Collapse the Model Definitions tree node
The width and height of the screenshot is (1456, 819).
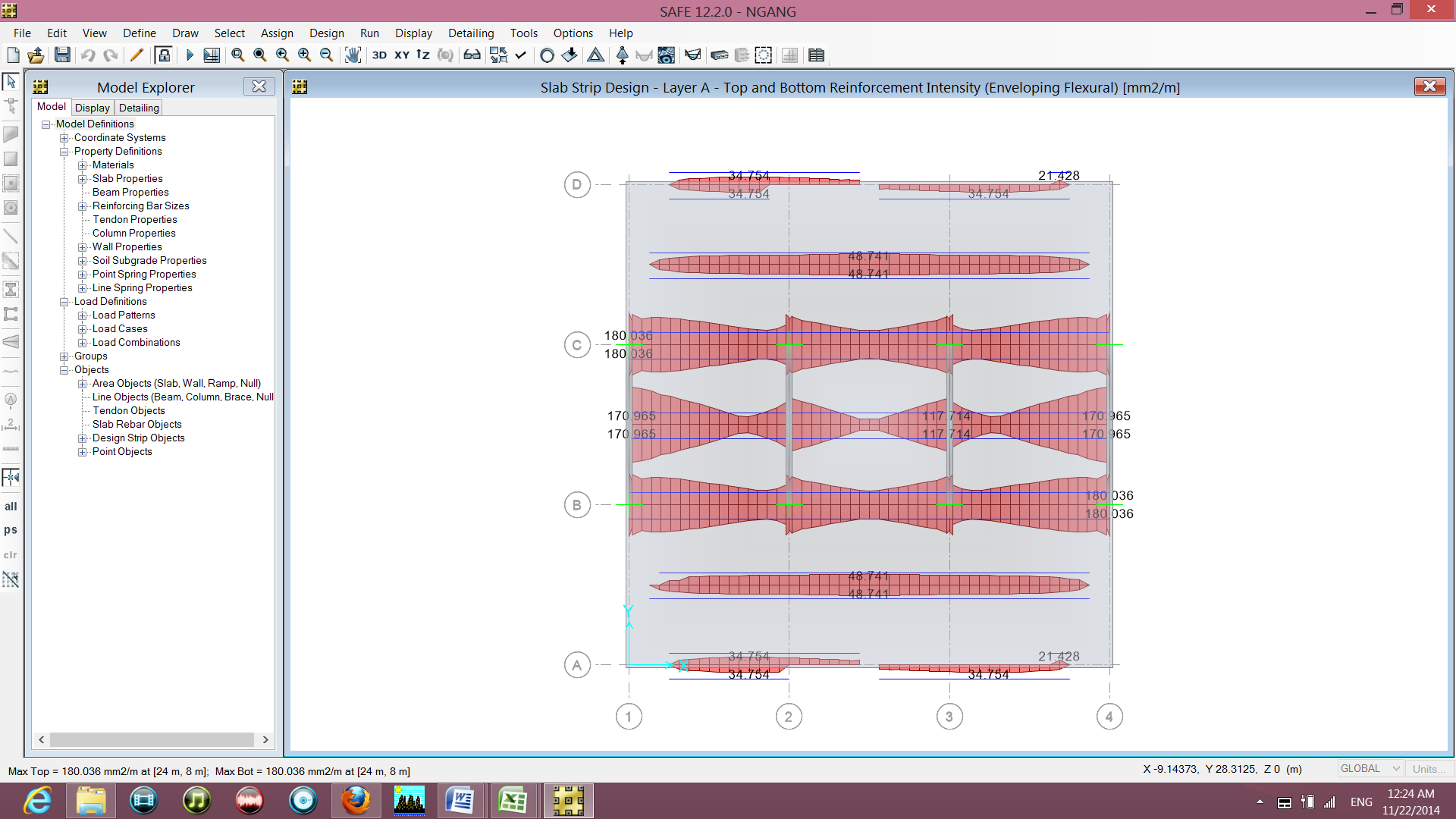coord(45,124)
